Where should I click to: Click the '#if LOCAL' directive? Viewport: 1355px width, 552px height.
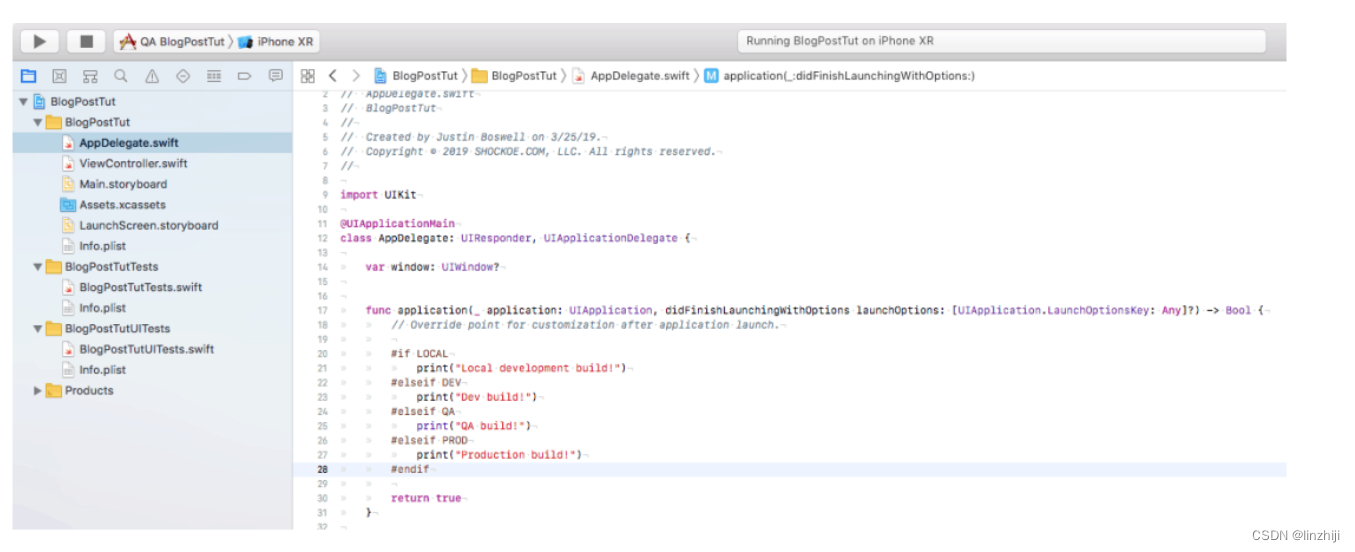[x=420, y=353]
